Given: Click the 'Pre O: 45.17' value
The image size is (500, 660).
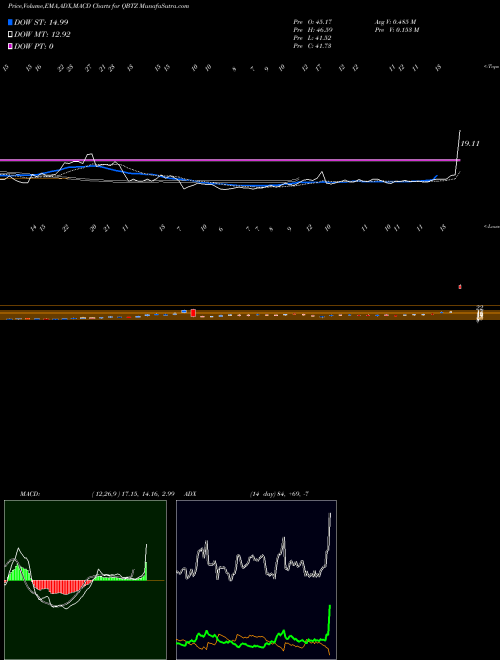Looking at the screenshot, I should (313, 21).
